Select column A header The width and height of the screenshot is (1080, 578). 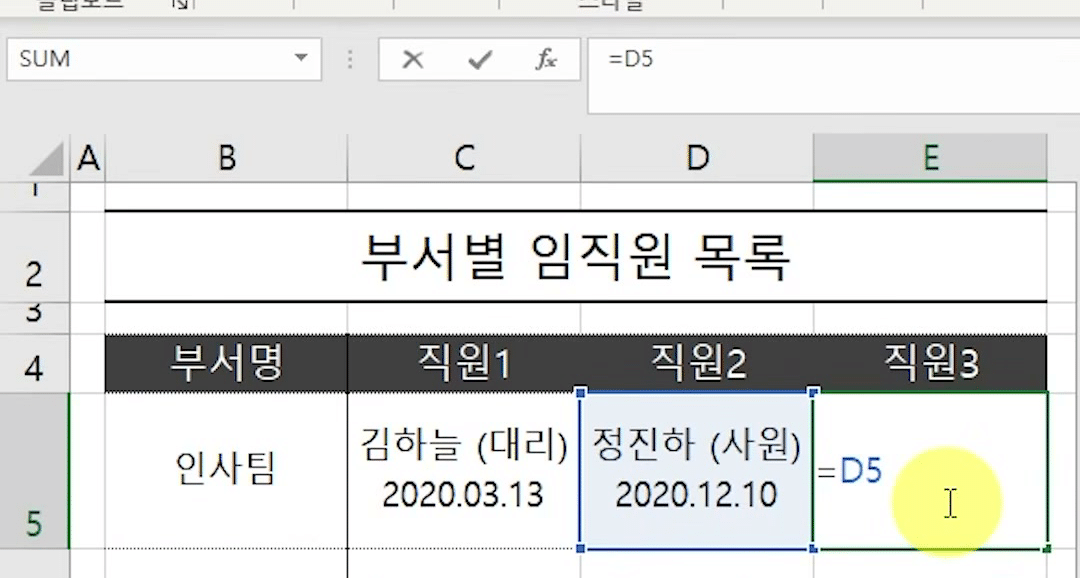tap(88, 158)
